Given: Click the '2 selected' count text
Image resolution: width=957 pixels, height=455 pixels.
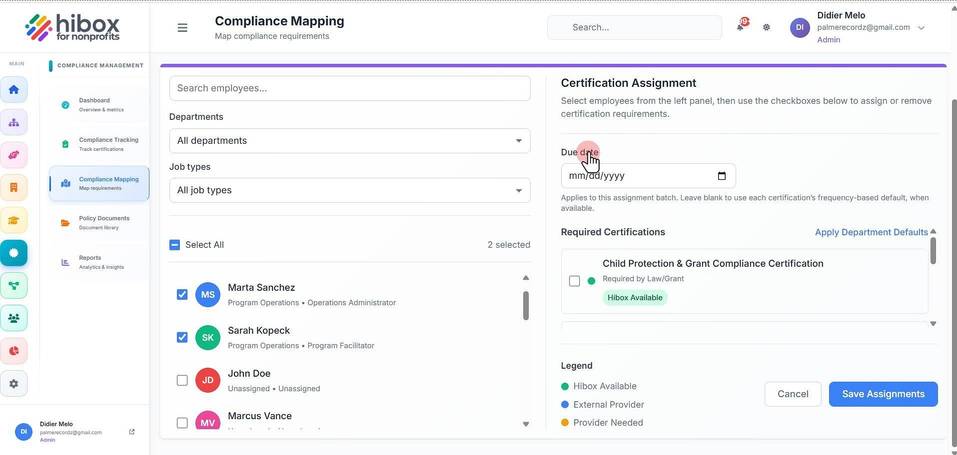Looking at the screenshot, I should 508,245.
